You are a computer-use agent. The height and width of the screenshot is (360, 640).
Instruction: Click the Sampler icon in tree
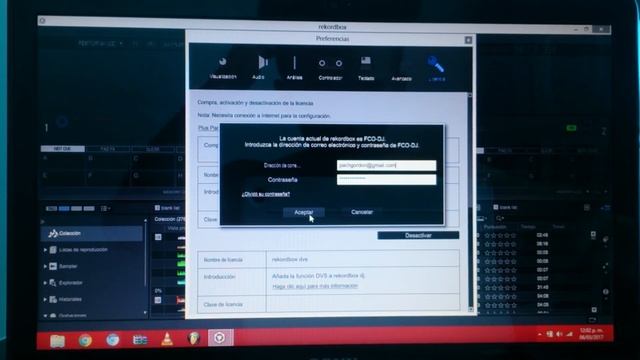[53, 266]
